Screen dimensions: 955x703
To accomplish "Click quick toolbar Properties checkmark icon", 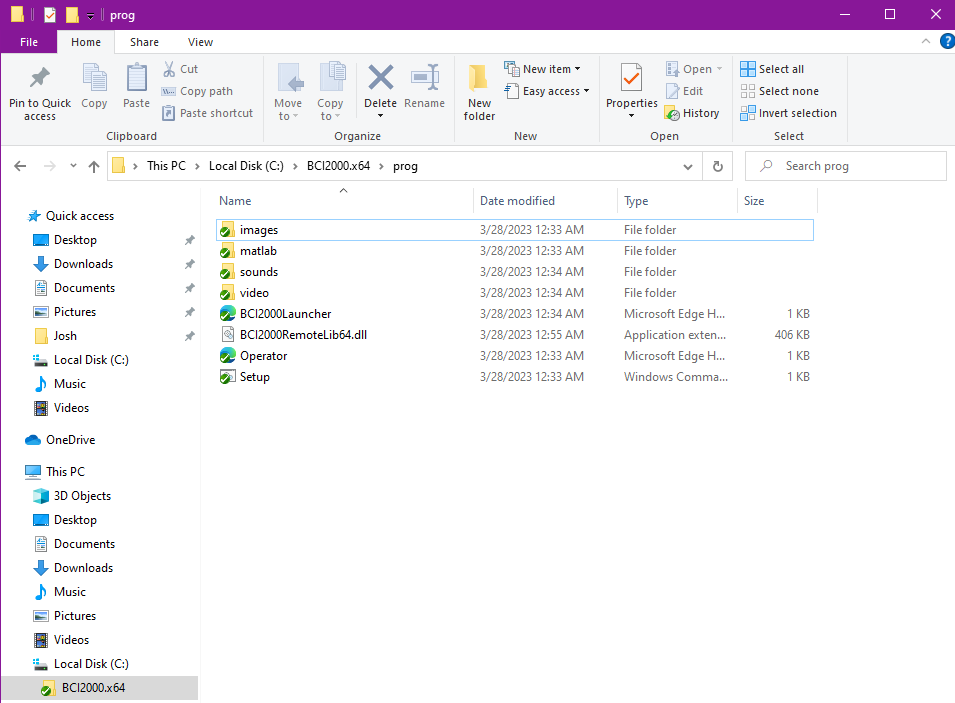I will [50, 15].
